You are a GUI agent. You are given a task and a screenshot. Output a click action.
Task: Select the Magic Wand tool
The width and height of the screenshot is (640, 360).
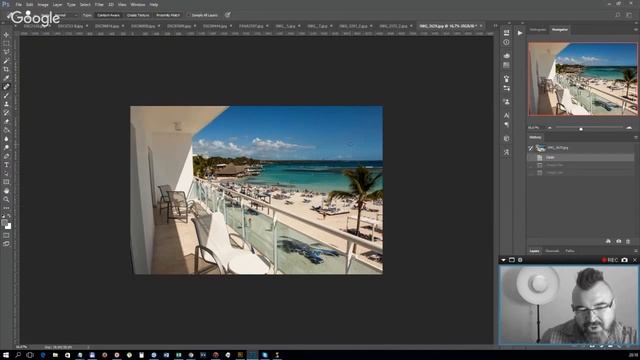pos(6,60)
